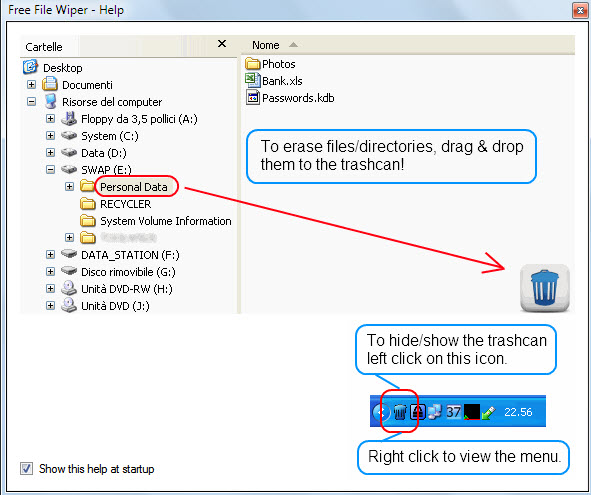Expand the Documenti tree node
This screenshot has height=495, width=591.
[31, 84]
